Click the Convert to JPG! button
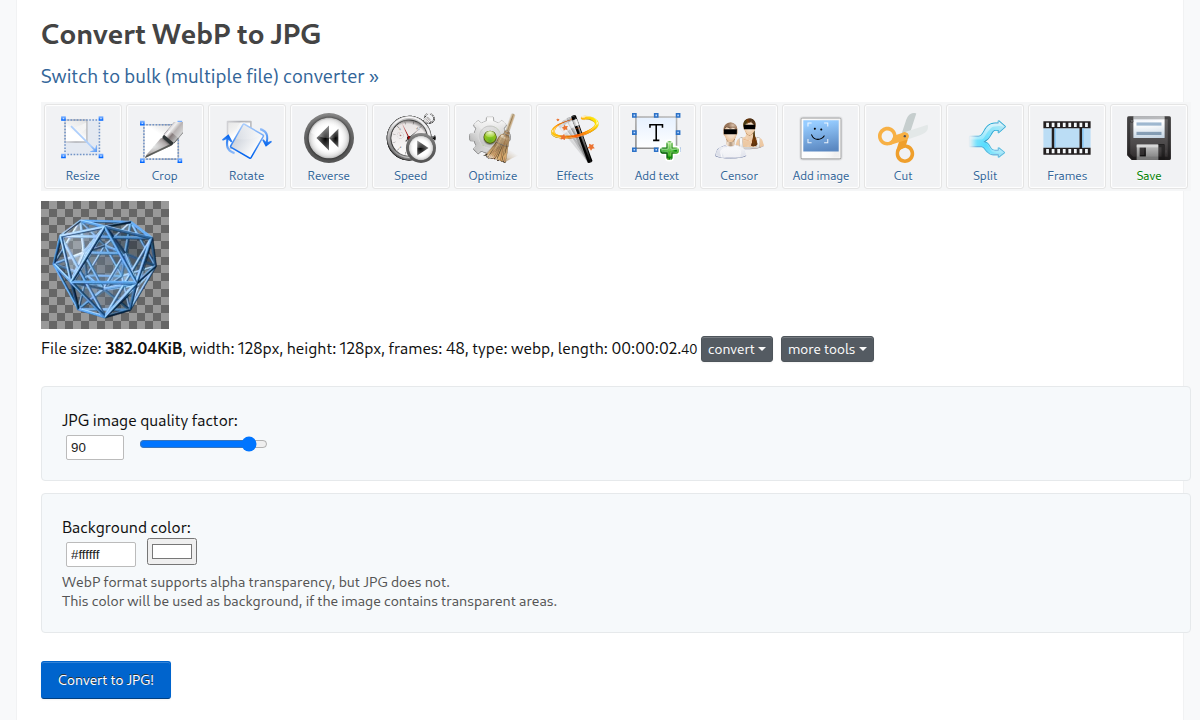The image size is (1200, 720). 106,680
